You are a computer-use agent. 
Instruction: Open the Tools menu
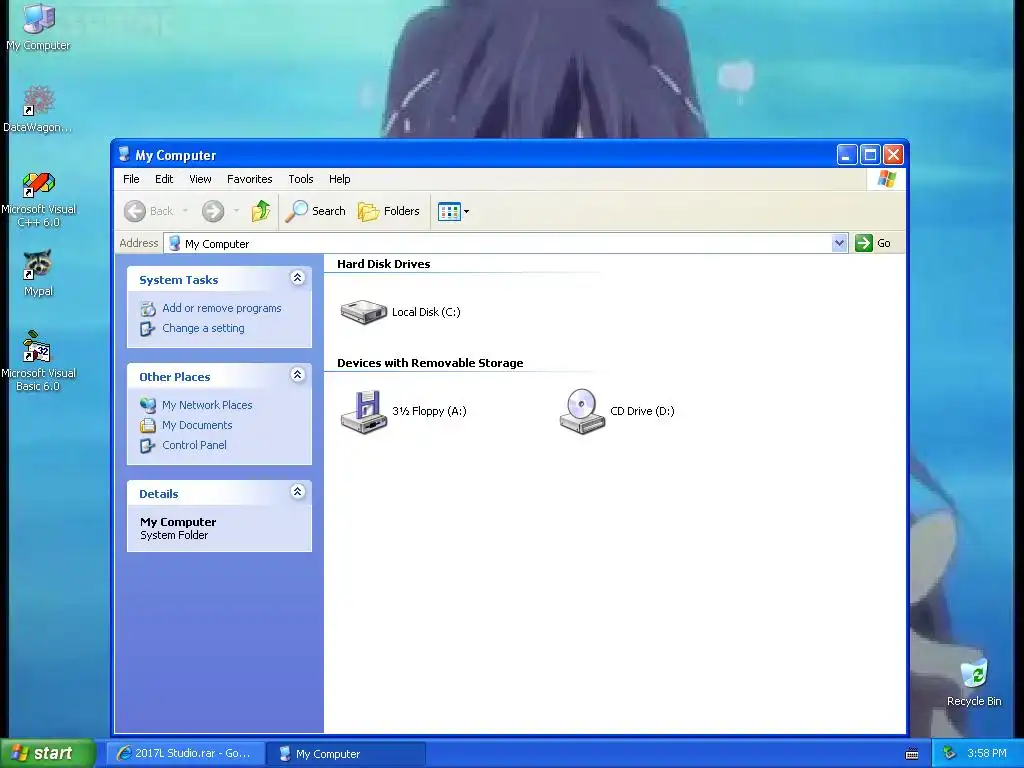point(301,179)
